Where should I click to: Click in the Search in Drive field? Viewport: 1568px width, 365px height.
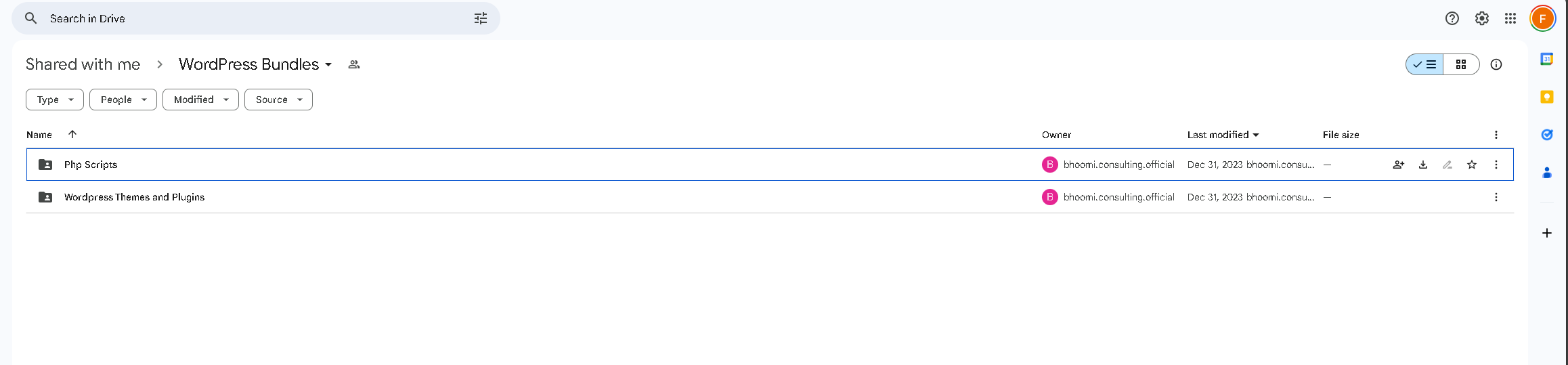click(257, 18)
